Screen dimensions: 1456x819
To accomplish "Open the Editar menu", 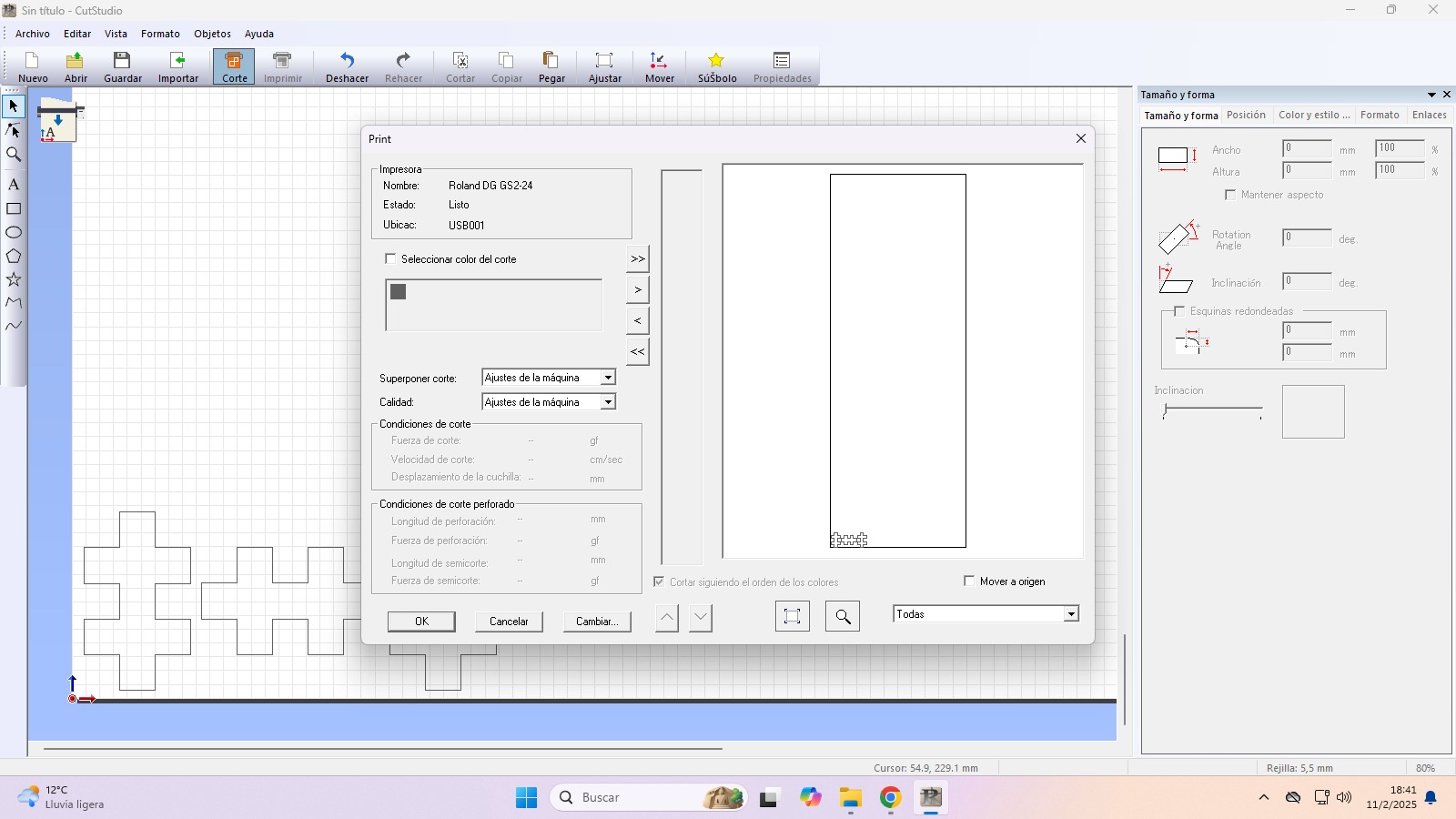I will point(77,34).
